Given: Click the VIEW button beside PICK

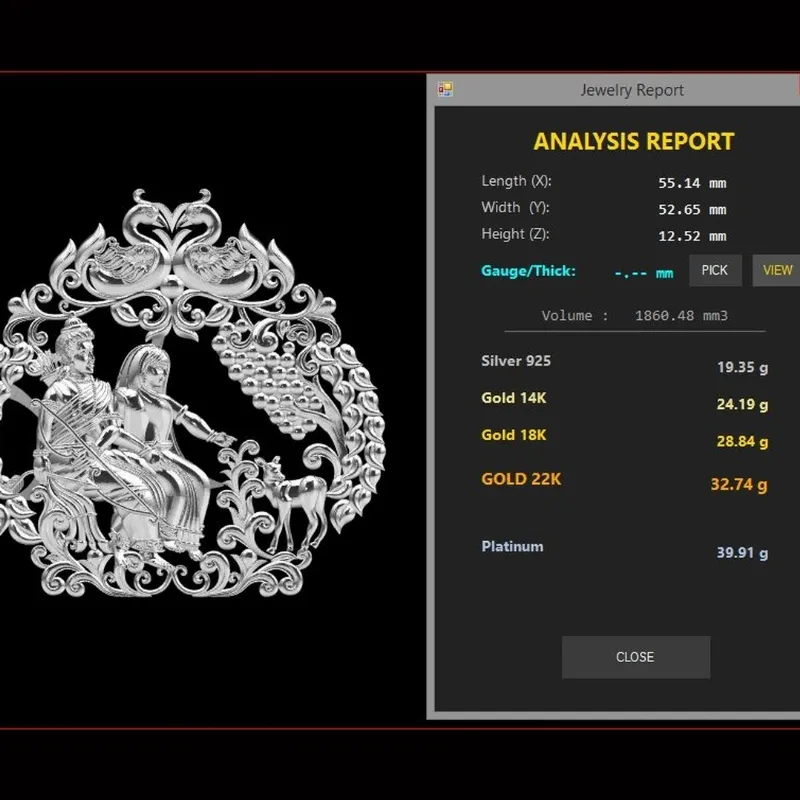Looking at the screenshot, I should click(776, 270).
